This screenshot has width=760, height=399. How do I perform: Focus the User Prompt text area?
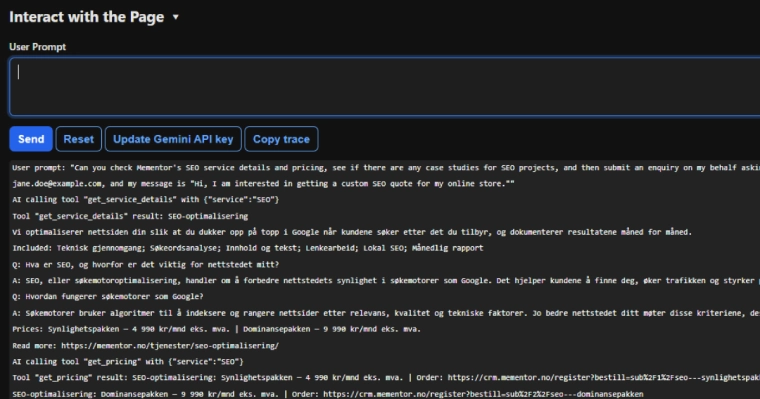click(x=384, y=87)
